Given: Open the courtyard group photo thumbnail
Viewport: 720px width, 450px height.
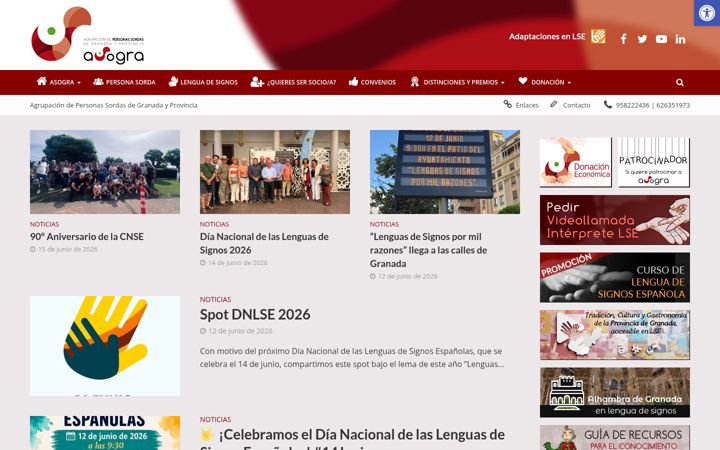Looking at the screenshot, I should (275, 172).
